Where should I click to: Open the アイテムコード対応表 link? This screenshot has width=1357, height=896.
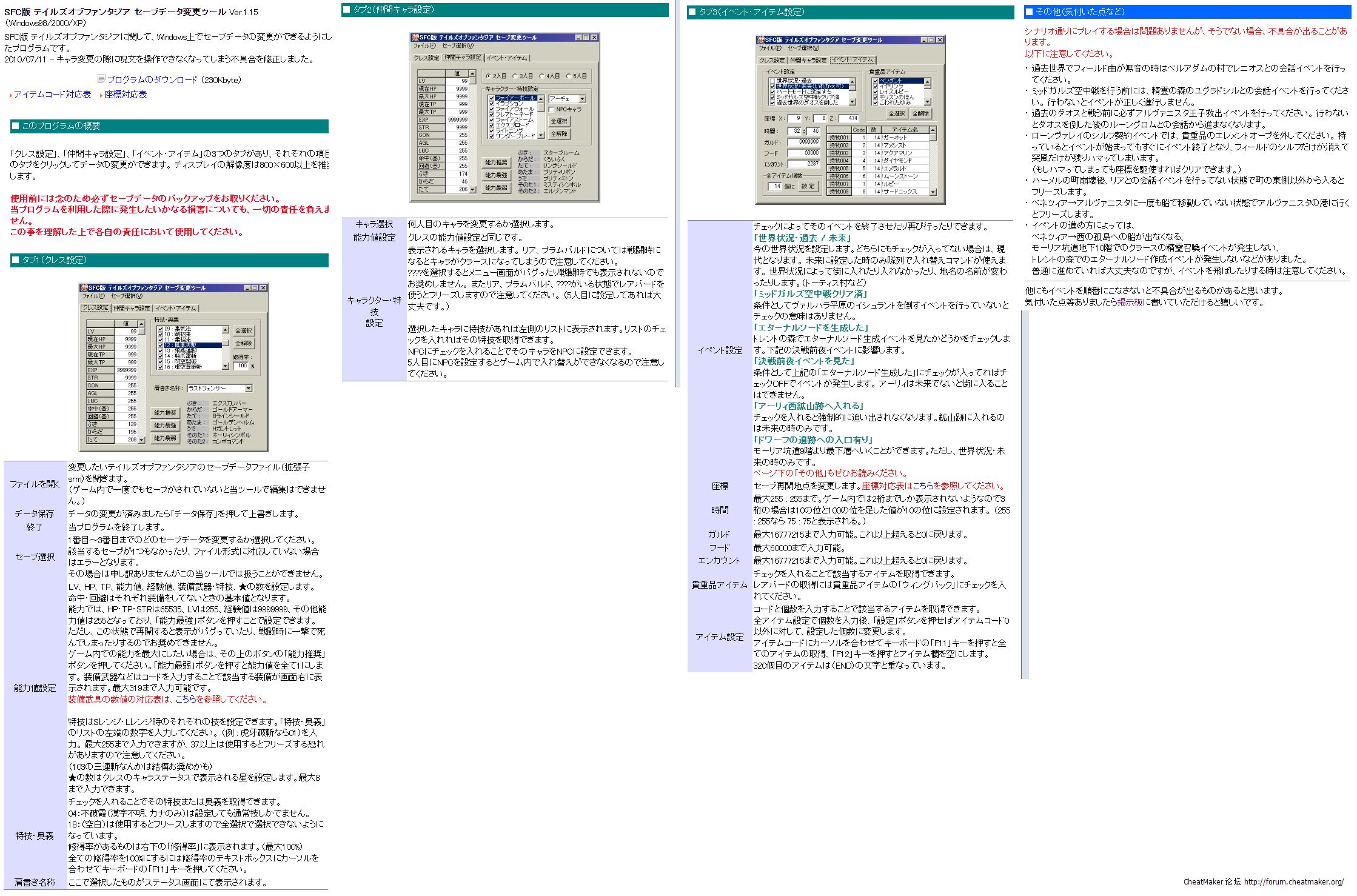point(52,95)
